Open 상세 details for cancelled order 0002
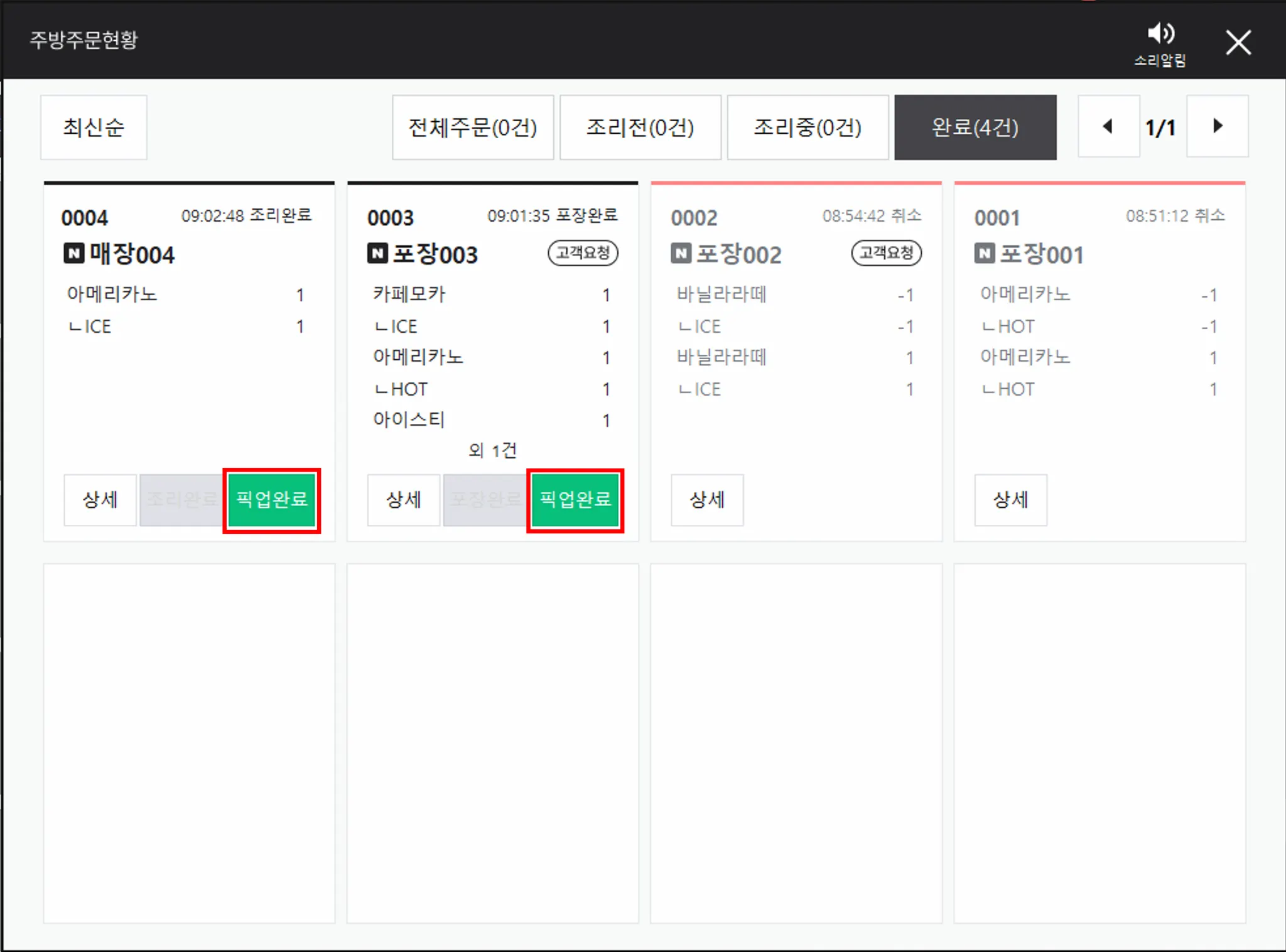This screenshot has width=1286, height=952. [707, 500]
